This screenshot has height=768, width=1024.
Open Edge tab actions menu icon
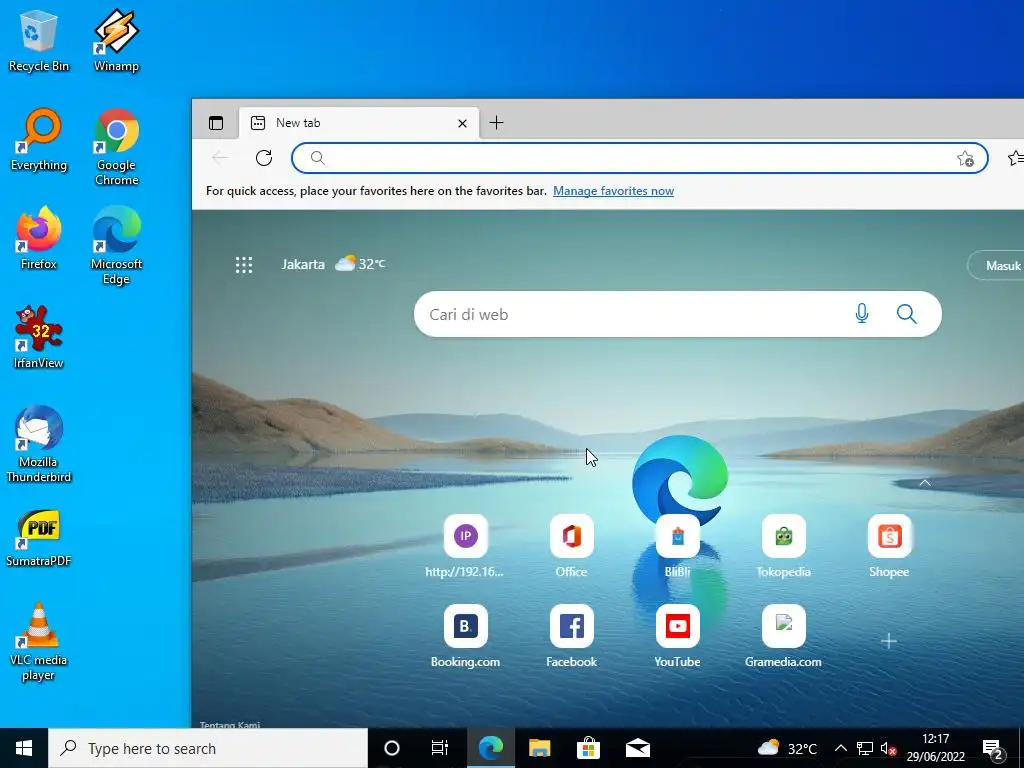pyautogui.click(x=216, y=123)
